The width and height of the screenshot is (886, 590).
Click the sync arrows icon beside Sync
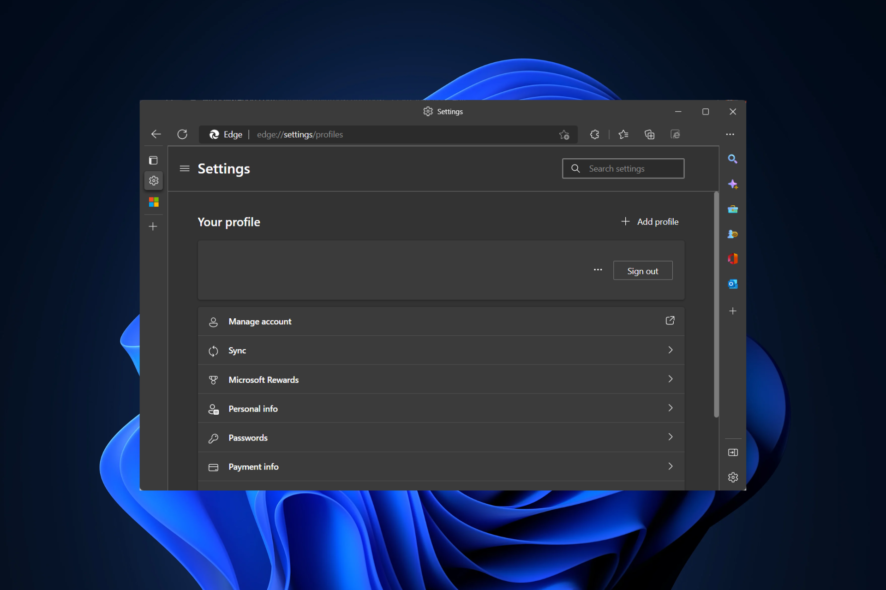[x=213, y=351]
